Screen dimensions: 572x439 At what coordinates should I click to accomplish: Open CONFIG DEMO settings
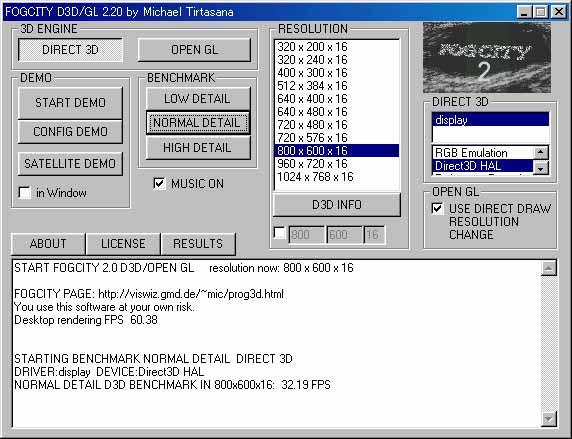point(70,131)
